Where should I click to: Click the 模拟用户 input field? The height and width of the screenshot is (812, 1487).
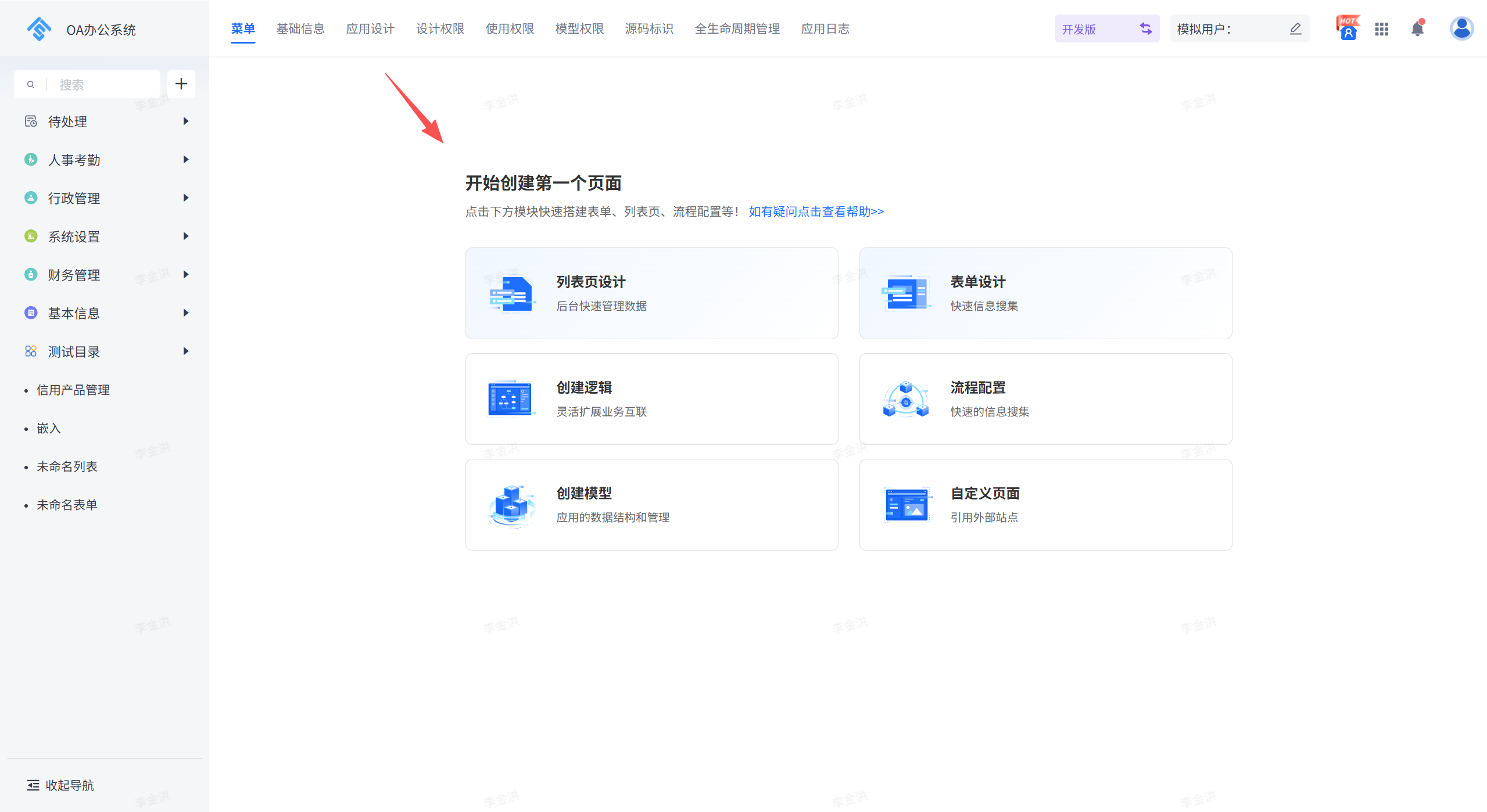point(1239,28)
